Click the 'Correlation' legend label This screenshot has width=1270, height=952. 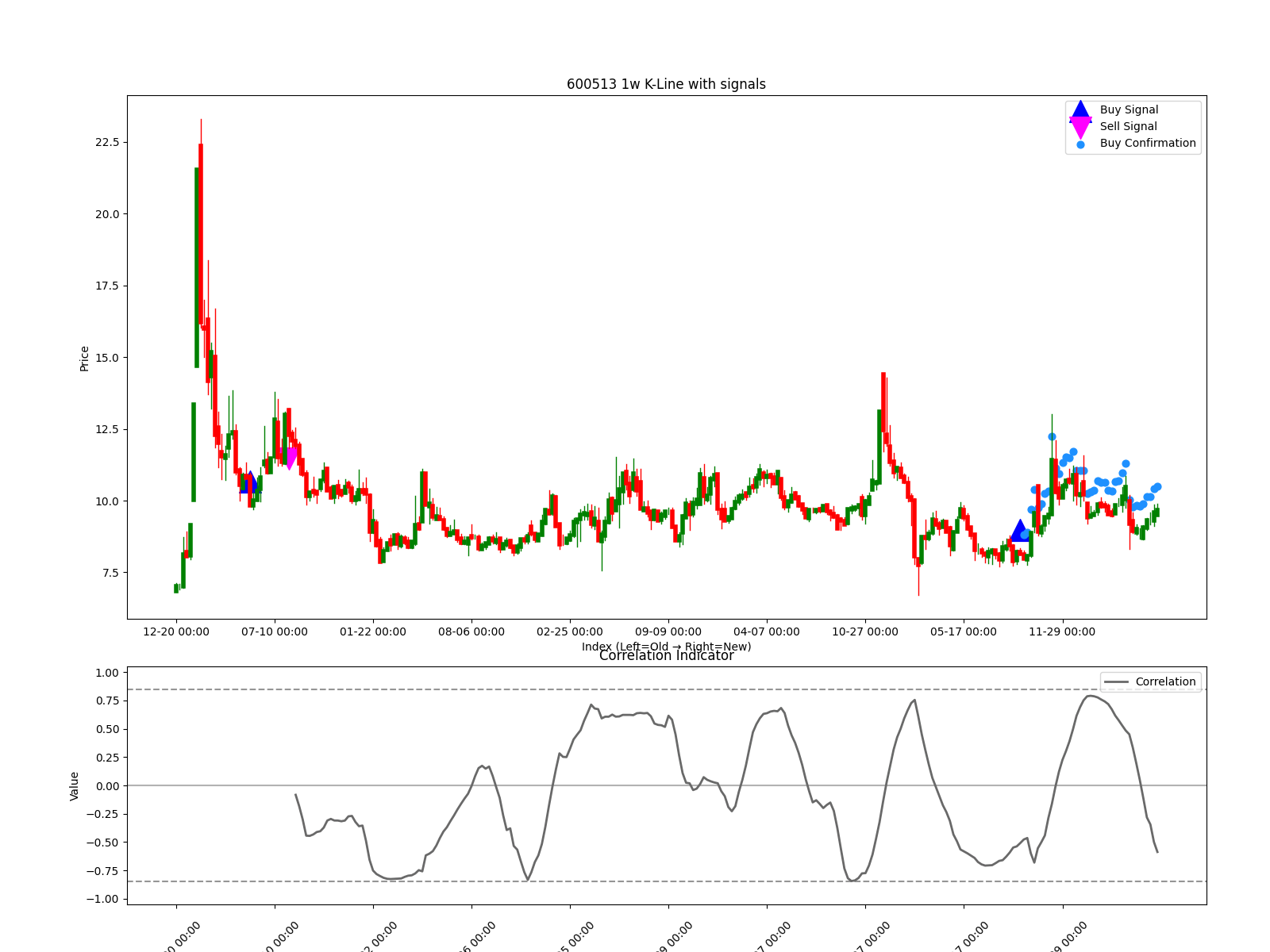1165,682
